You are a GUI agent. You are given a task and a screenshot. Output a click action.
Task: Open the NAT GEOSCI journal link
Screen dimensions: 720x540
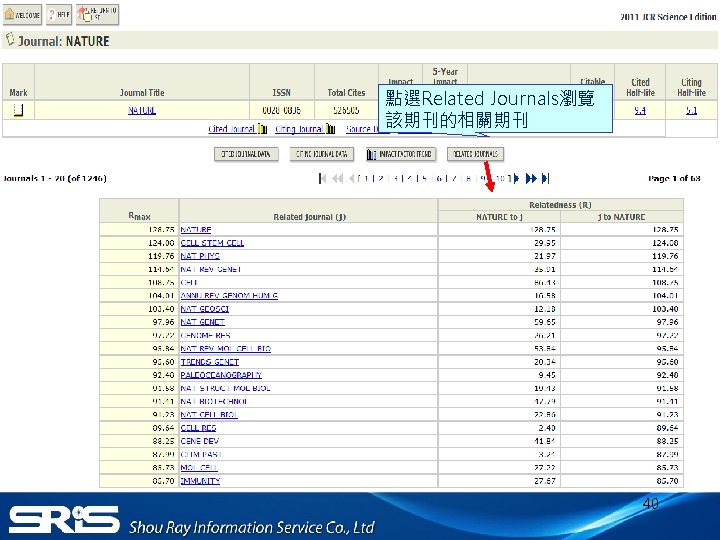[204, 309]
